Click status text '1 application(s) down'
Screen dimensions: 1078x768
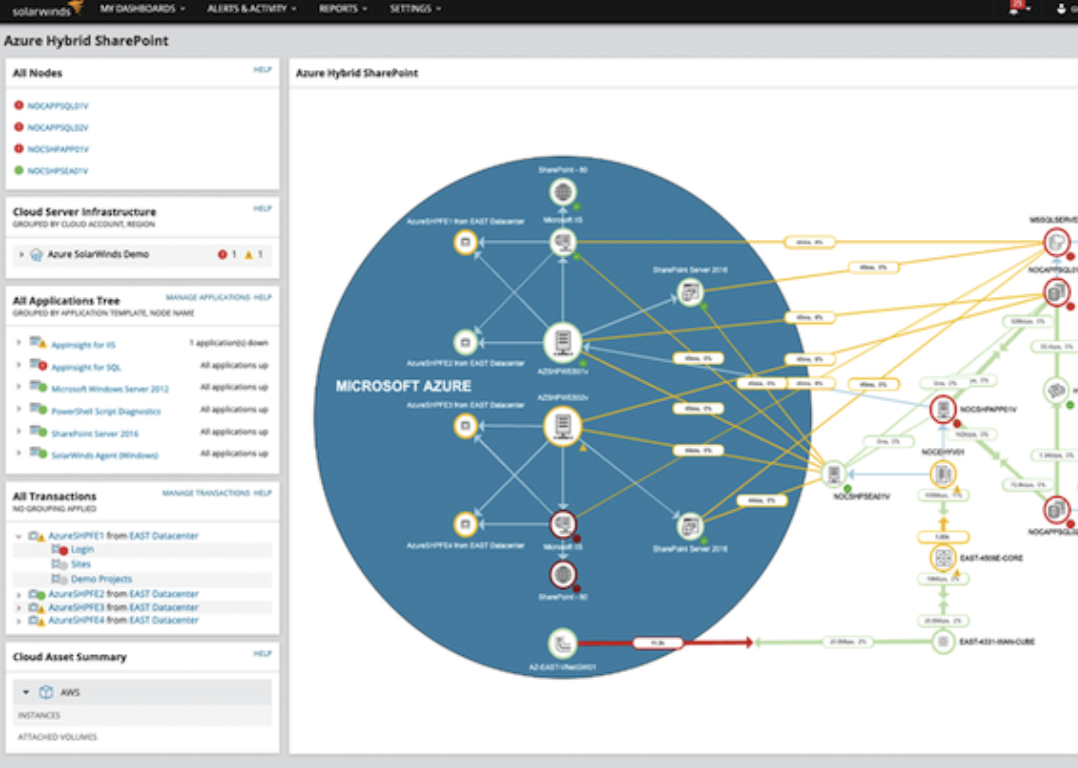tap(228, 342)
